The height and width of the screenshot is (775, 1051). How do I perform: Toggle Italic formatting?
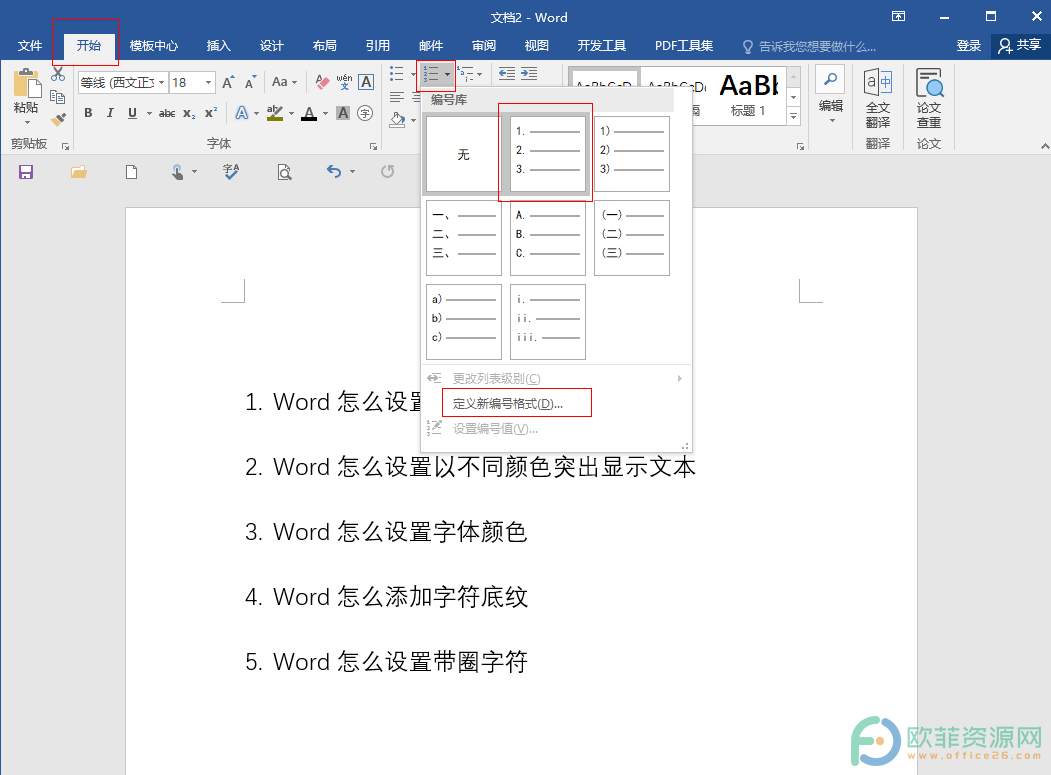pos(110,113)
